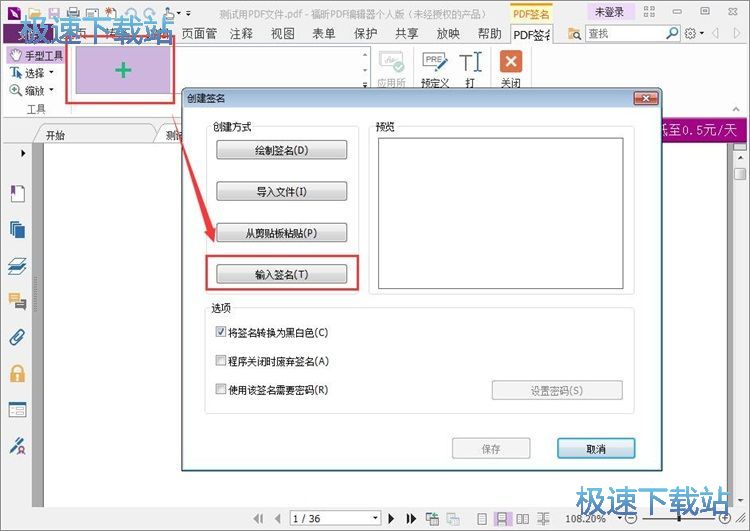Select two-page facing view mode
The width and height of the screenshot is (750, 531).
[522, 519]
